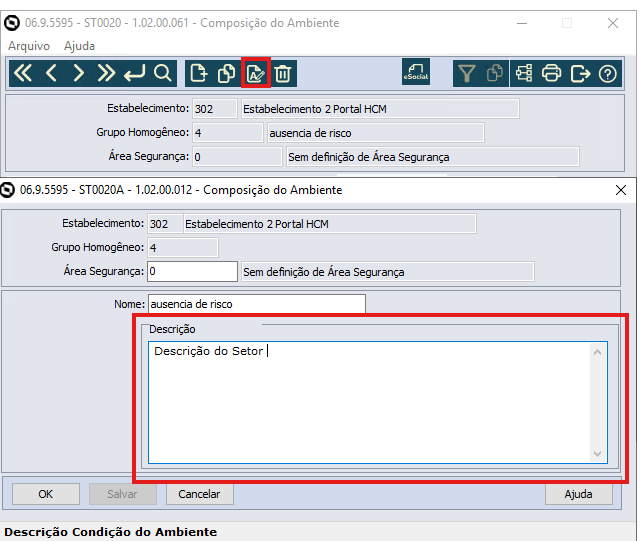Confirm with the OK button
640x541 pixels.
tap(46, 494)
